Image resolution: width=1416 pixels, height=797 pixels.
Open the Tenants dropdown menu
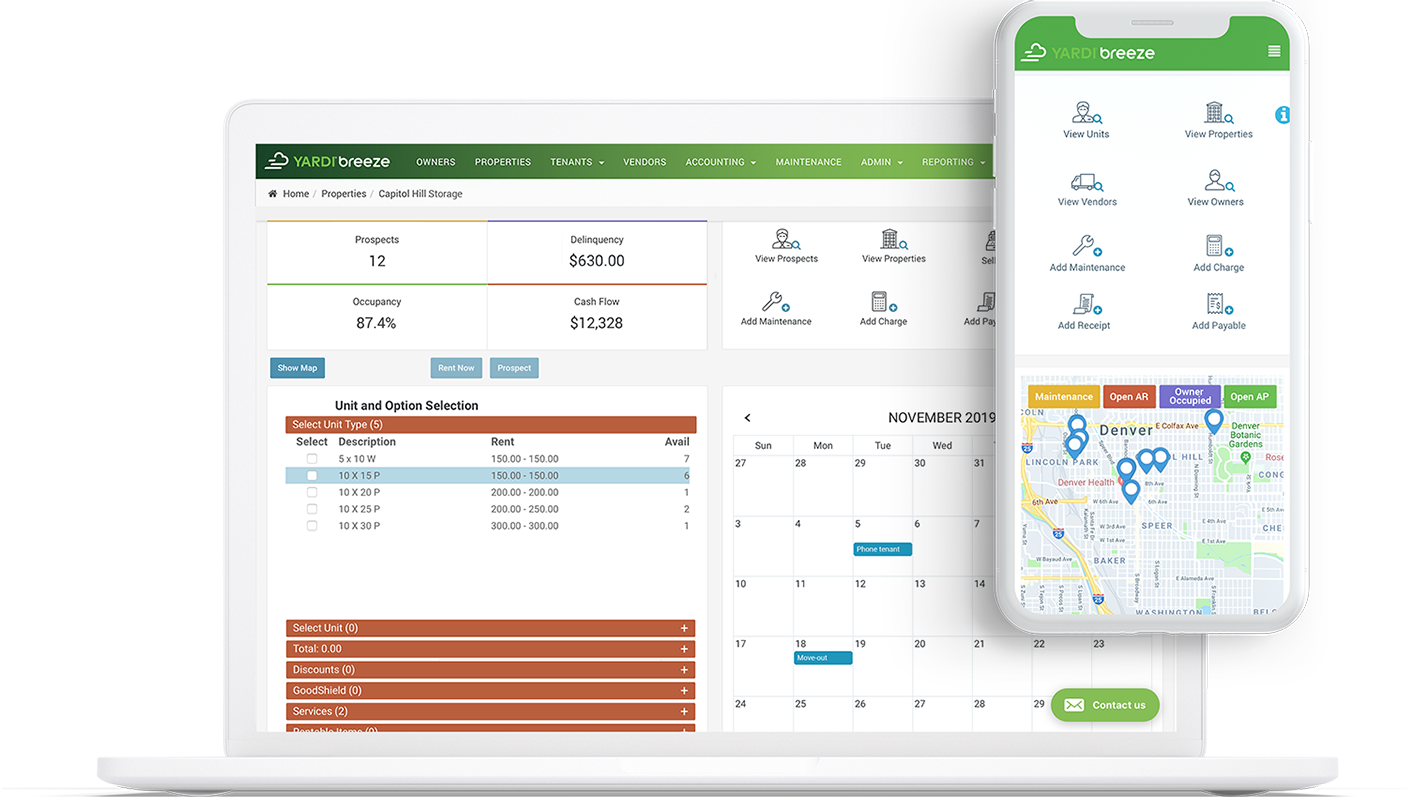577,162
